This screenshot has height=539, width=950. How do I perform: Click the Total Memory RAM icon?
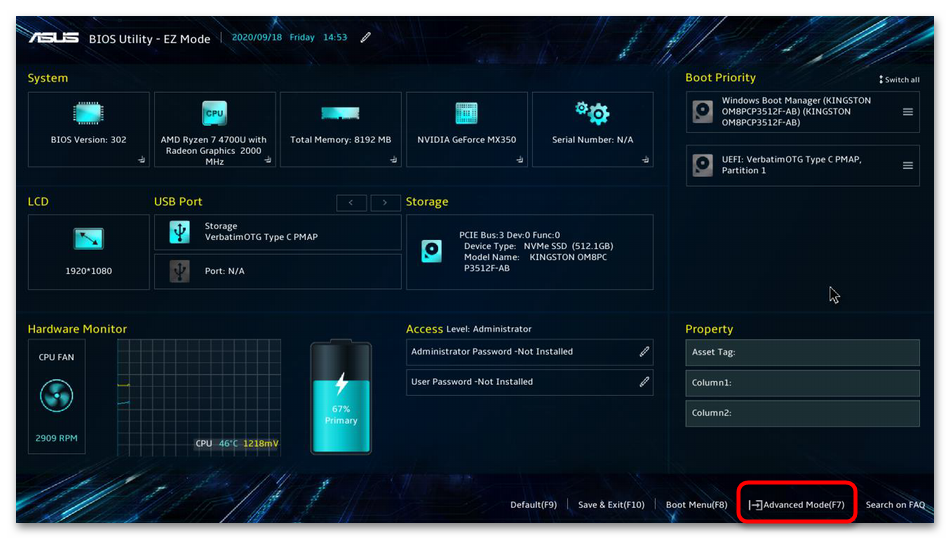pyautogui.click(x=340, y=114)
